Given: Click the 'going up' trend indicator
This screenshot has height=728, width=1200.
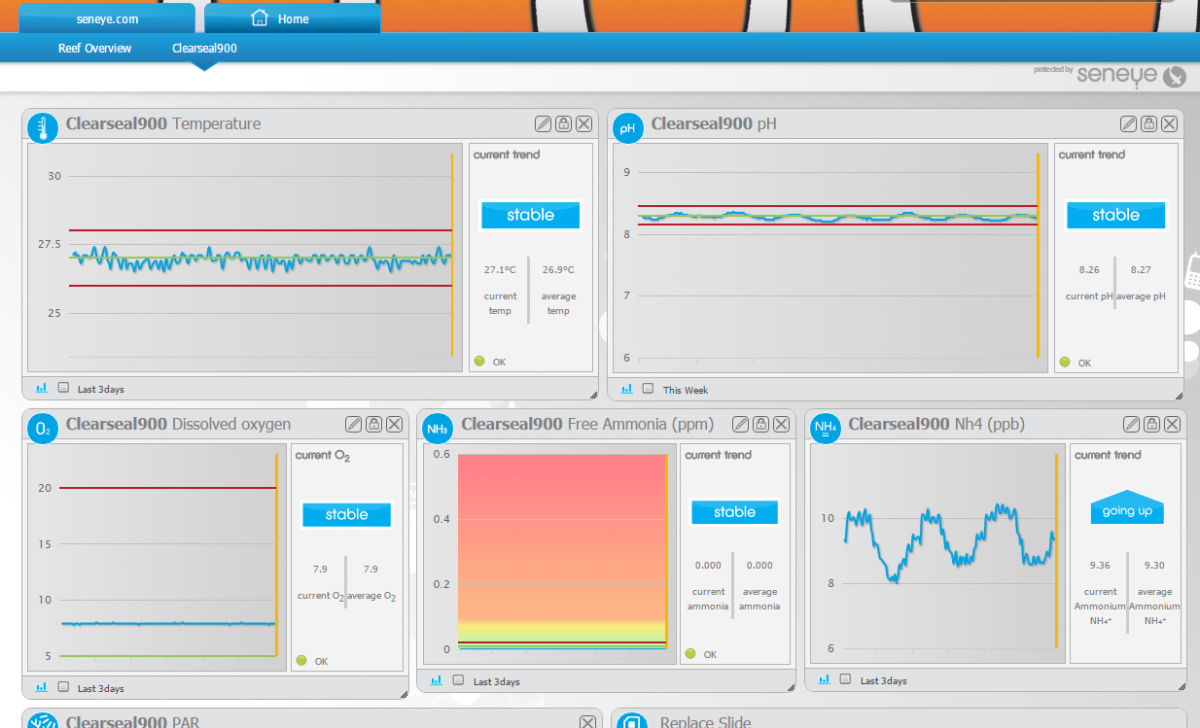Looking at the screenshot, I should tap(1127, 508).
